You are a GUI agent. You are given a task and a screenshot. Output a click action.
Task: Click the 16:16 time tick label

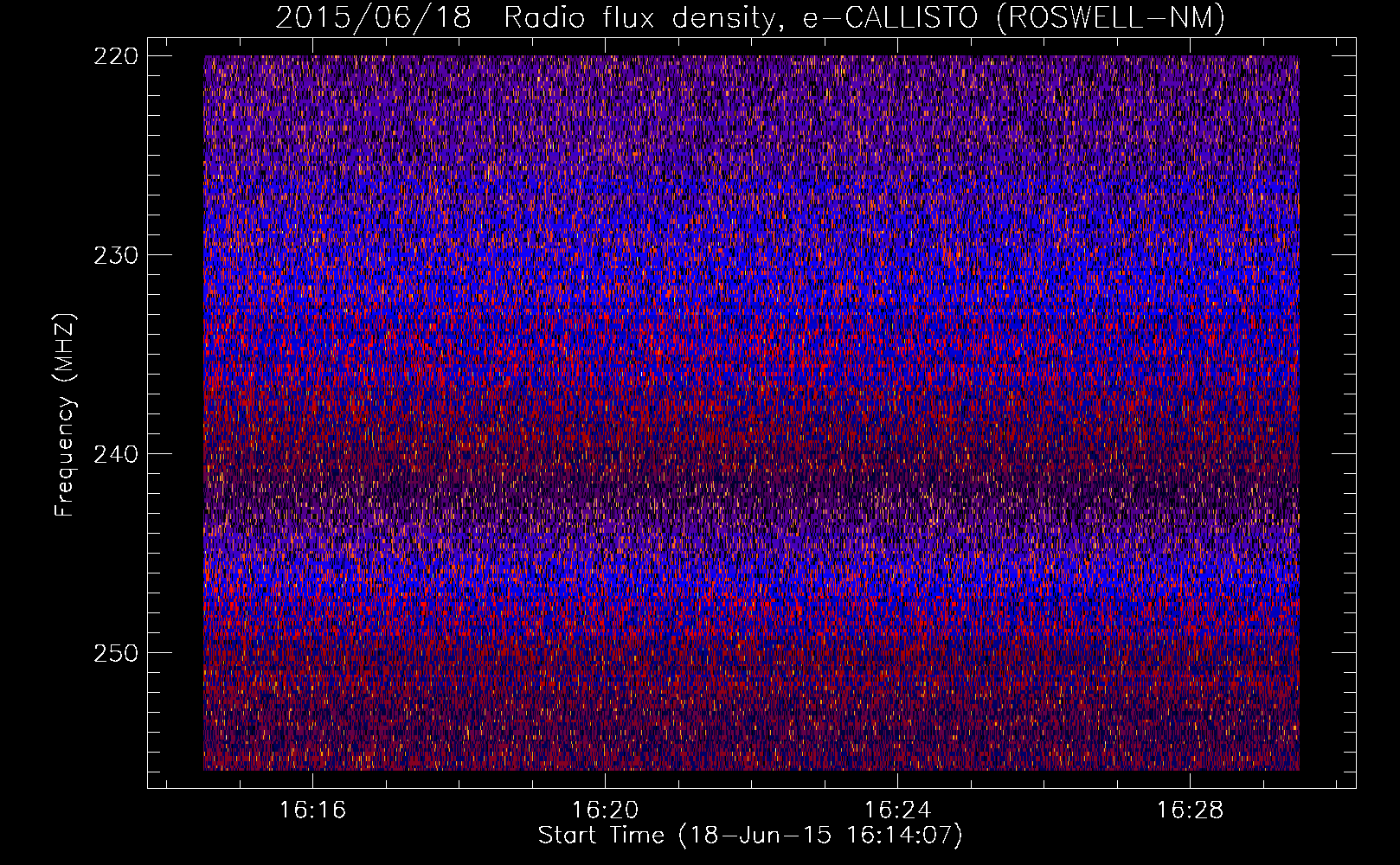pyautogui.click(x=312, y=811)
